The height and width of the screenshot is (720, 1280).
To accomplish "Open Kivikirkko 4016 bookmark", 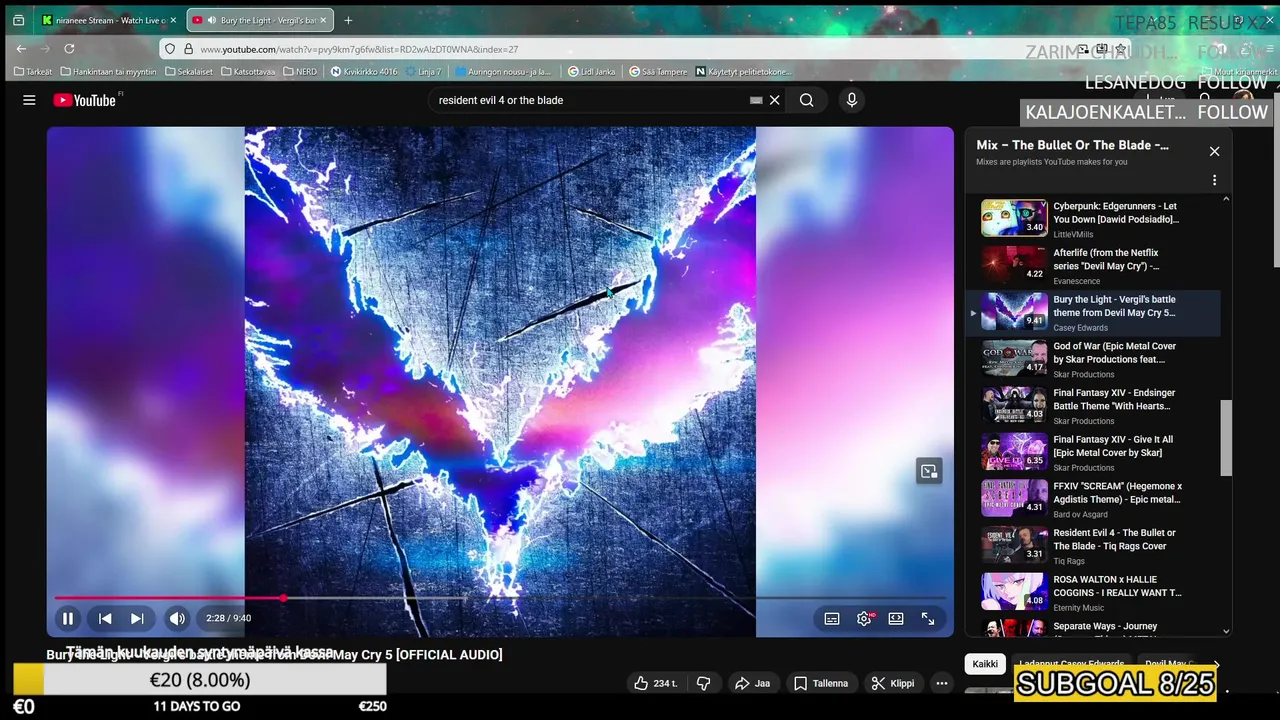I will click(x=364, y=72).
